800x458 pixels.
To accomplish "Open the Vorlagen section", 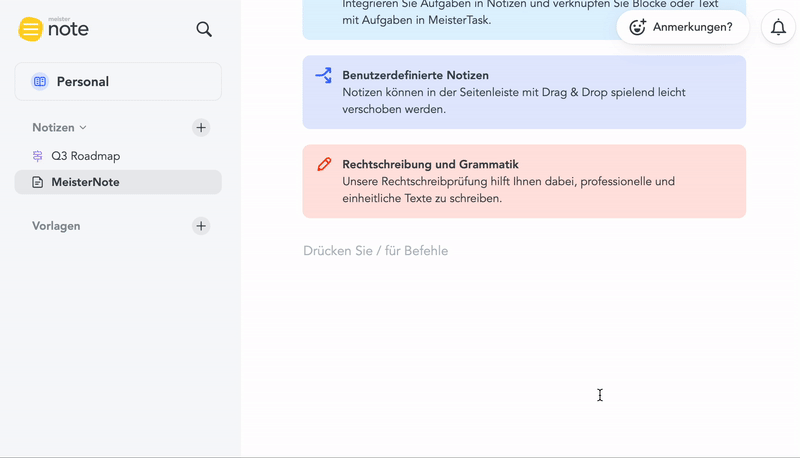I will pos(56,226).
